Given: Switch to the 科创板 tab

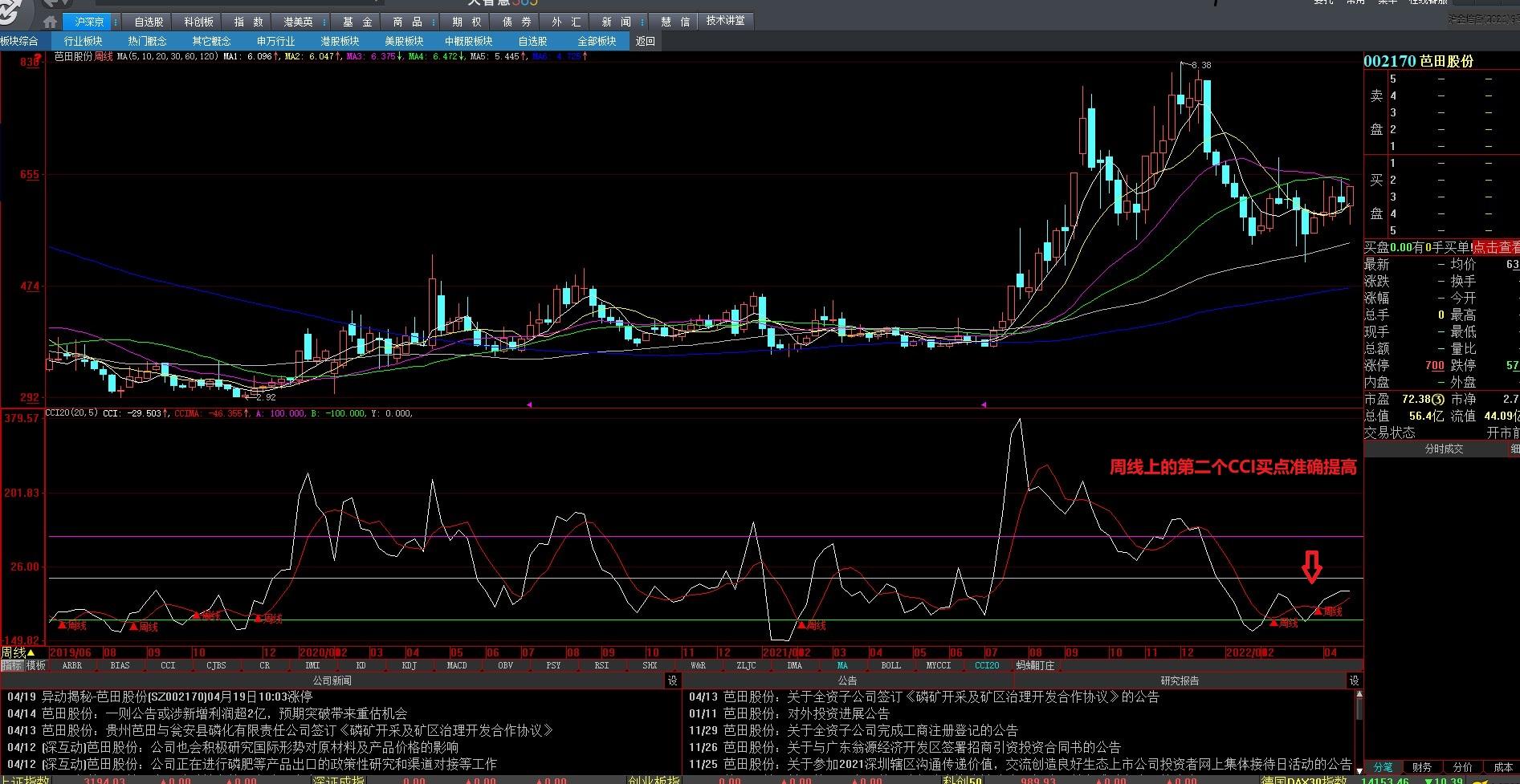Looking at the screenshot, I should pos(198,22).
